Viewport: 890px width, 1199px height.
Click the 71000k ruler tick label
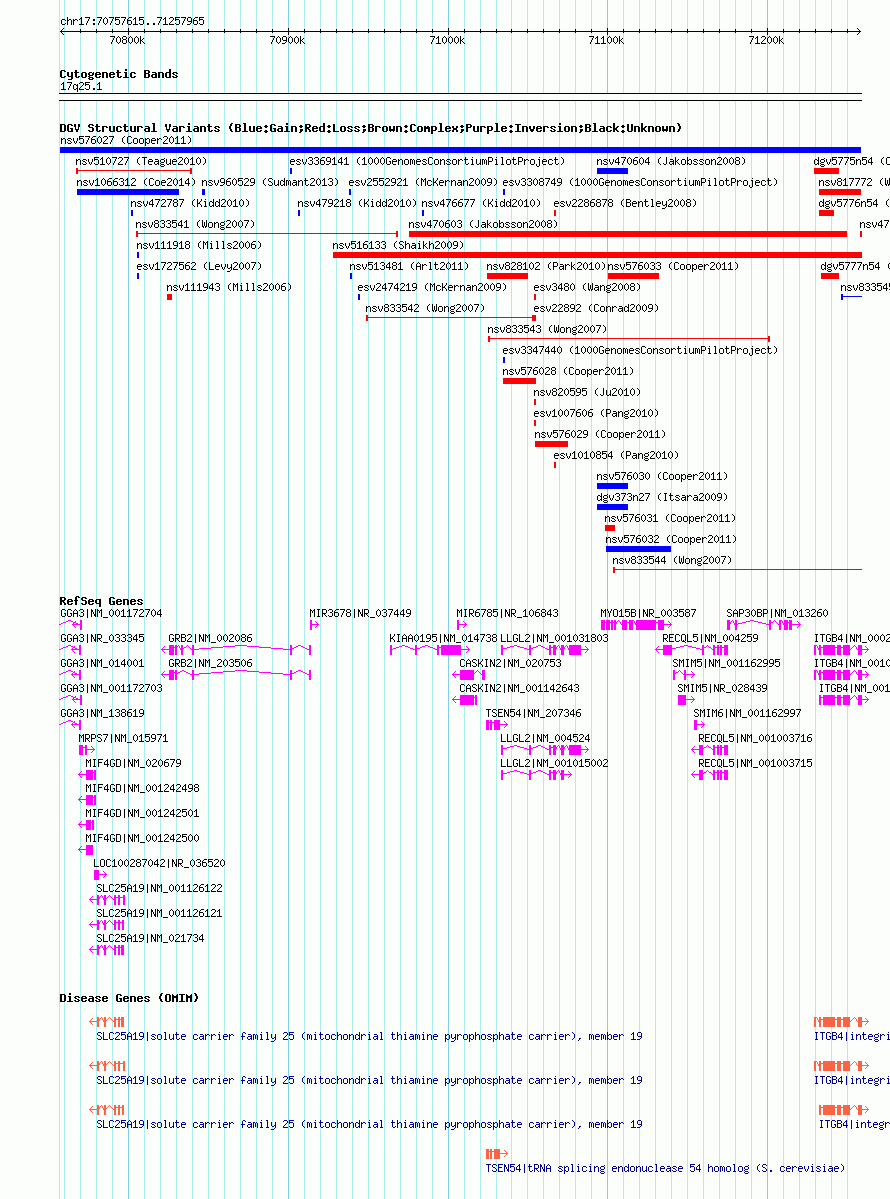pos(447,41)
